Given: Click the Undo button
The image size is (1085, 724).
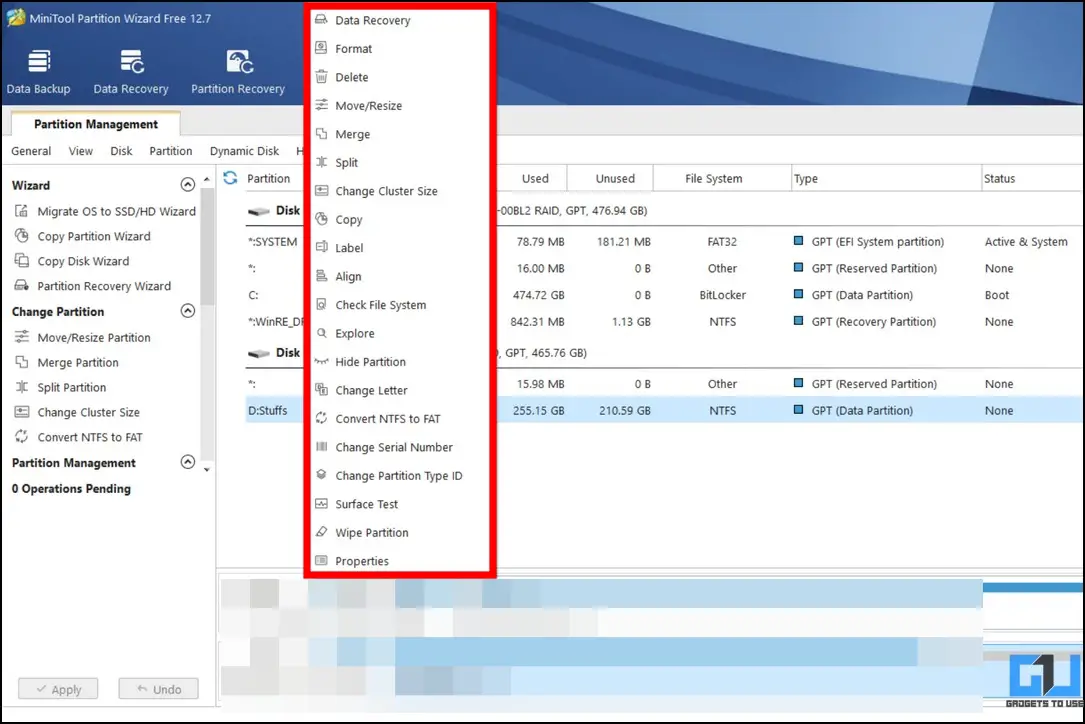Looking at the screenshot, I should click(158, 689).
